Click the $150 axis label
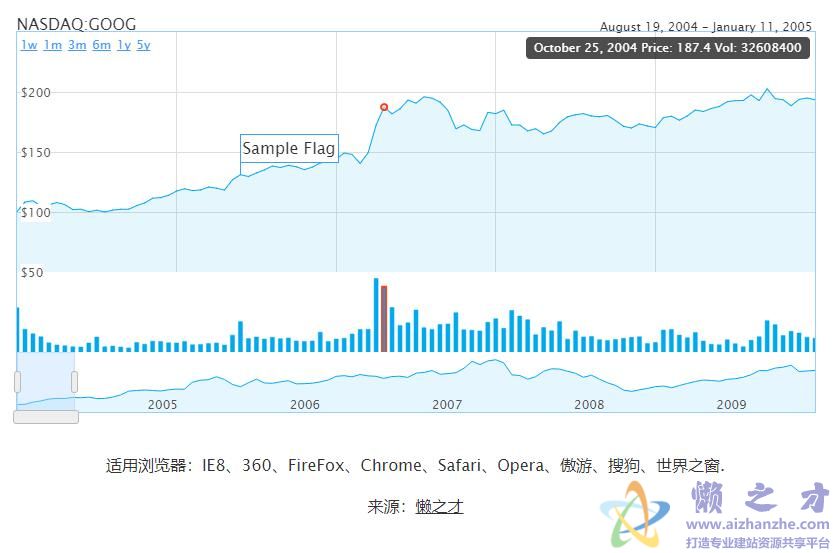The height and width of the screenshot is (553, 839). click(x=36, y=153)
